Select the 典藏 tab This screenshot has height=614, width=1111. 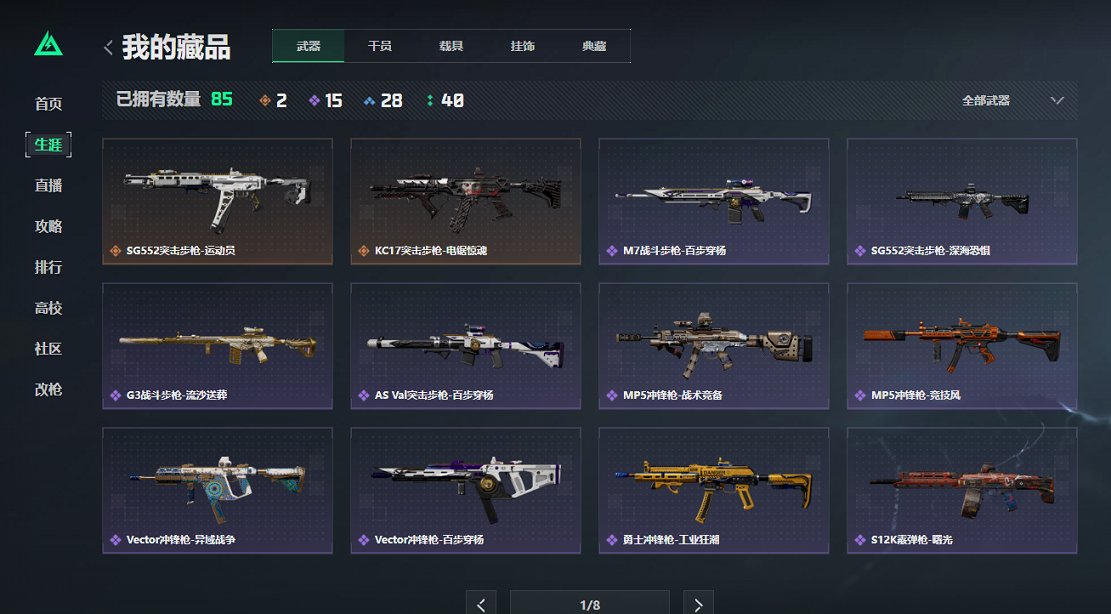tap(594, 46)
